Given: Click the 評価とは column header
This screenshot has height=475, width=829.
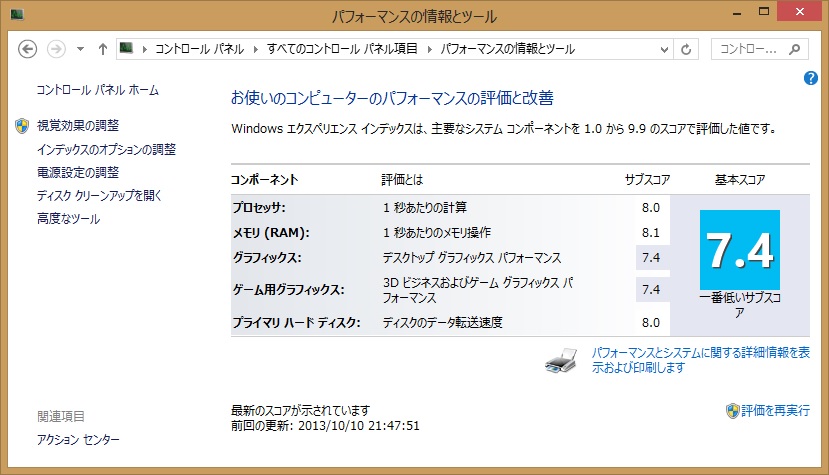Looking at the screenshot, I should point(402,180).
